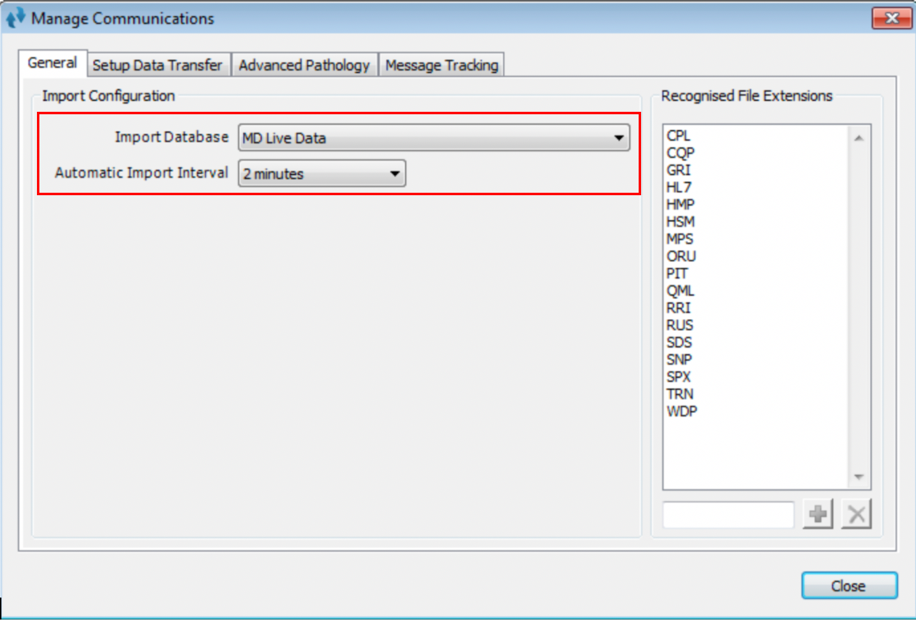Select HL7 in the extensions list
Viewport: 916px width, 620px height.
(x=679, y=187)
